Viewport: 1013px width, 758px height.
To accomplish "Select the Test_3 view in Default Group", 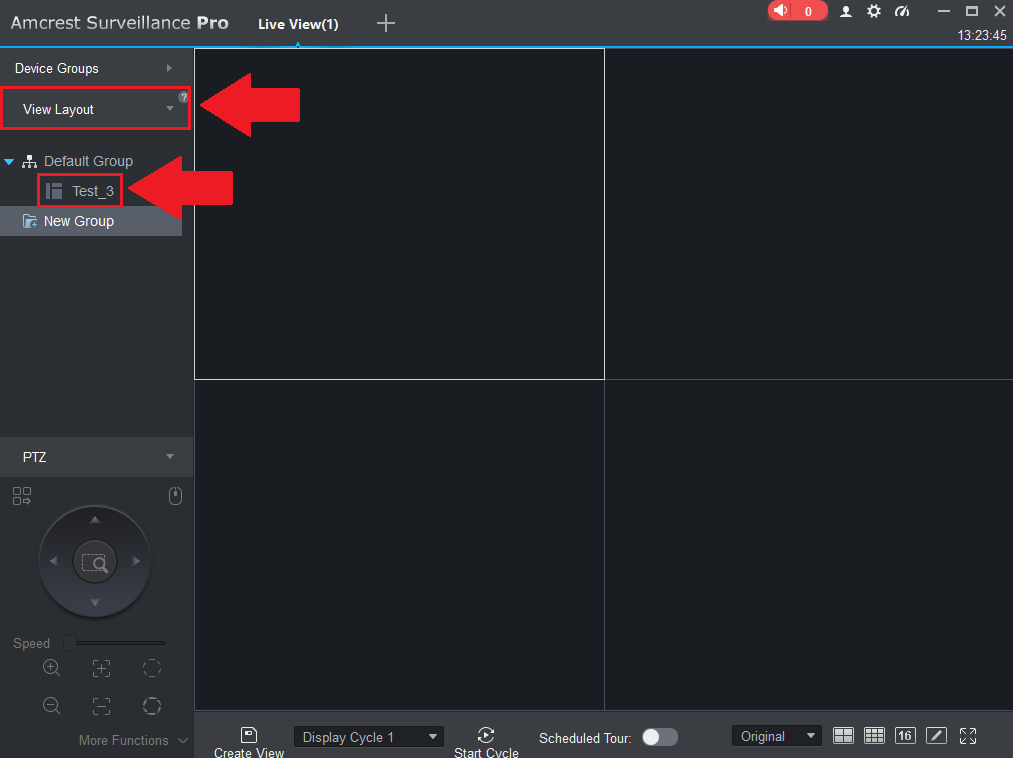I will pyautogui.click(x=92, y=191).
